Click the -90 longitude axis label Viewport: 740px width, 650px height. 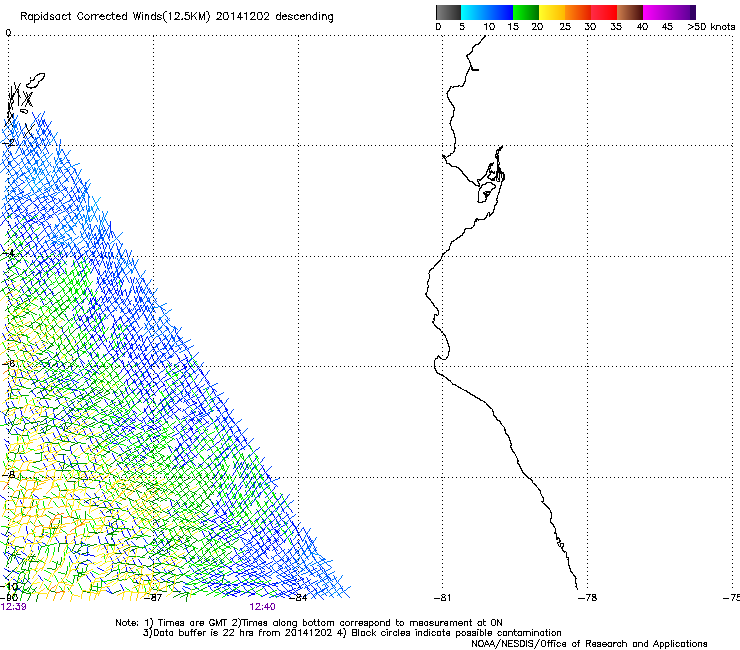point(9,598)
